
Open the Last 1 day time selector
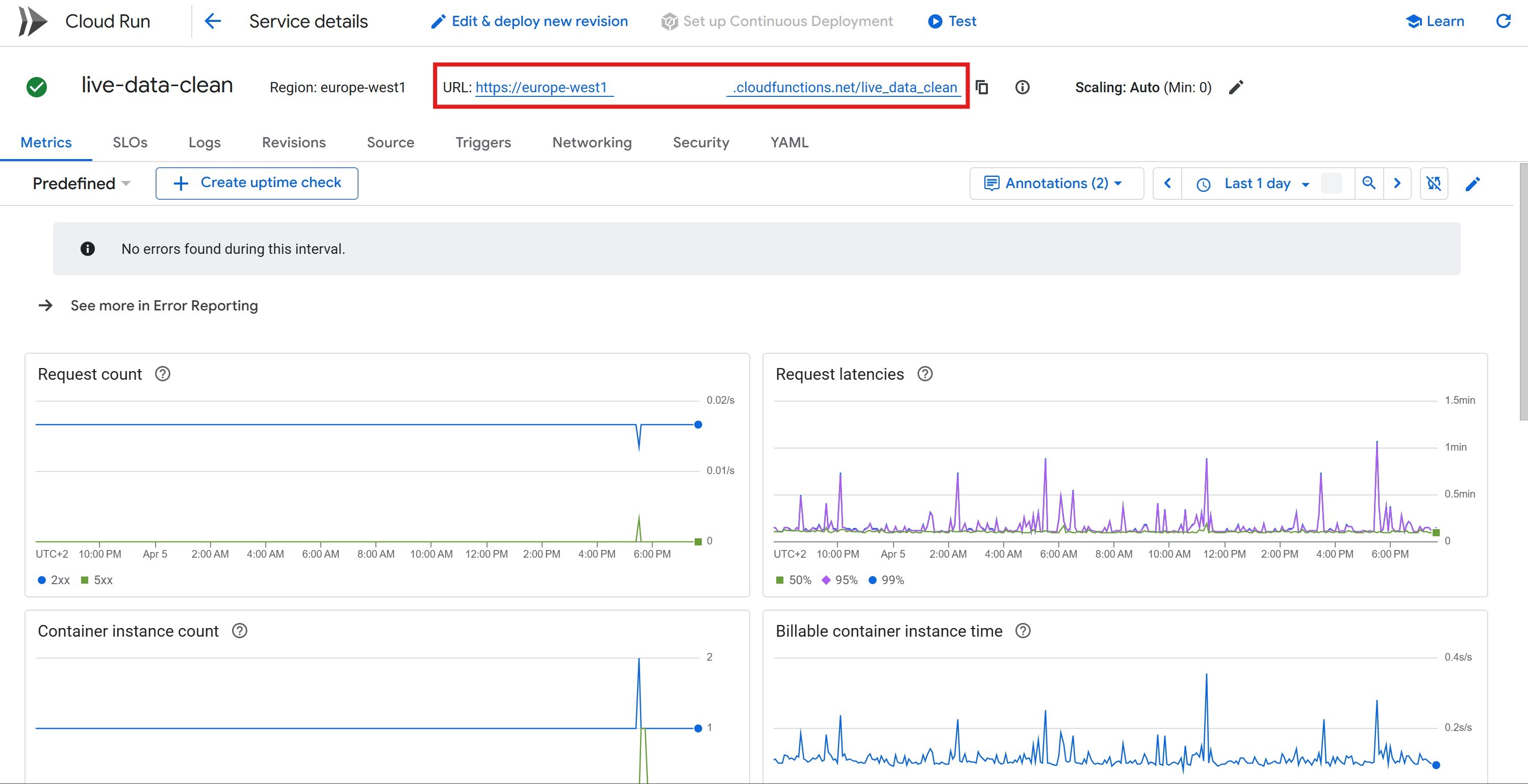(x=1257, y=183)
